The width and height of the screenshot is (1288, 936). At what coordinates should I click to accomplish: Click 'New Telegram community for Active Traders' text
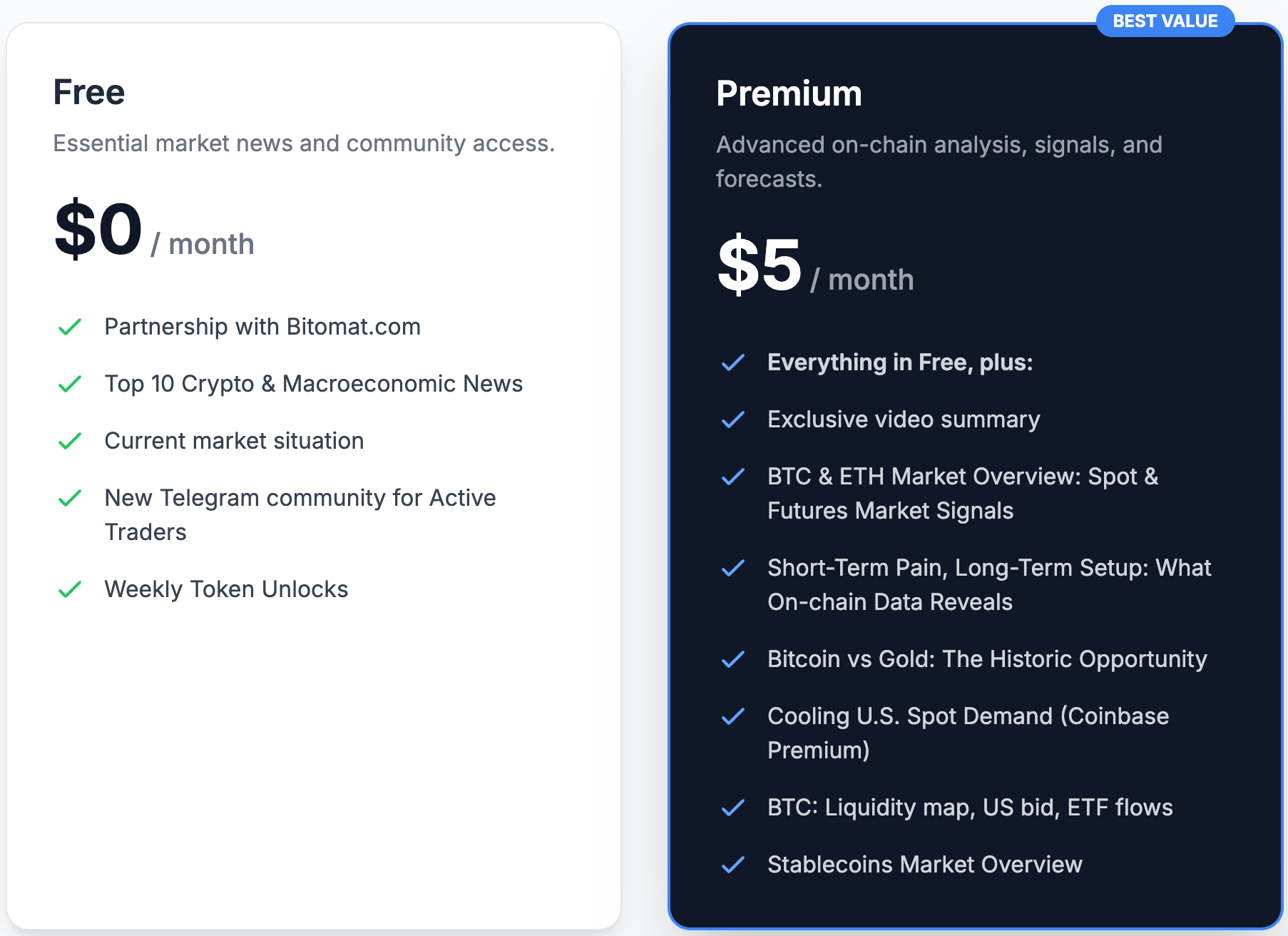pos(300,515)
